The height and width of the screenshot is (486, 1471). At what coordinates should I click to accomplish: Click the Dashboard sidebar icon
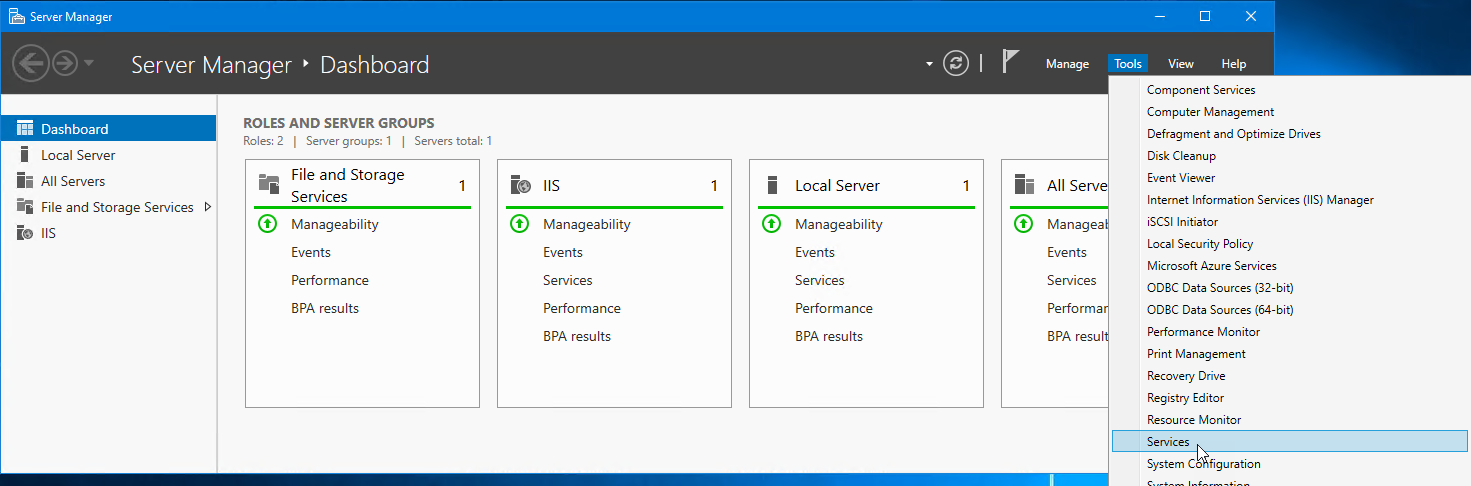(25, 129)
